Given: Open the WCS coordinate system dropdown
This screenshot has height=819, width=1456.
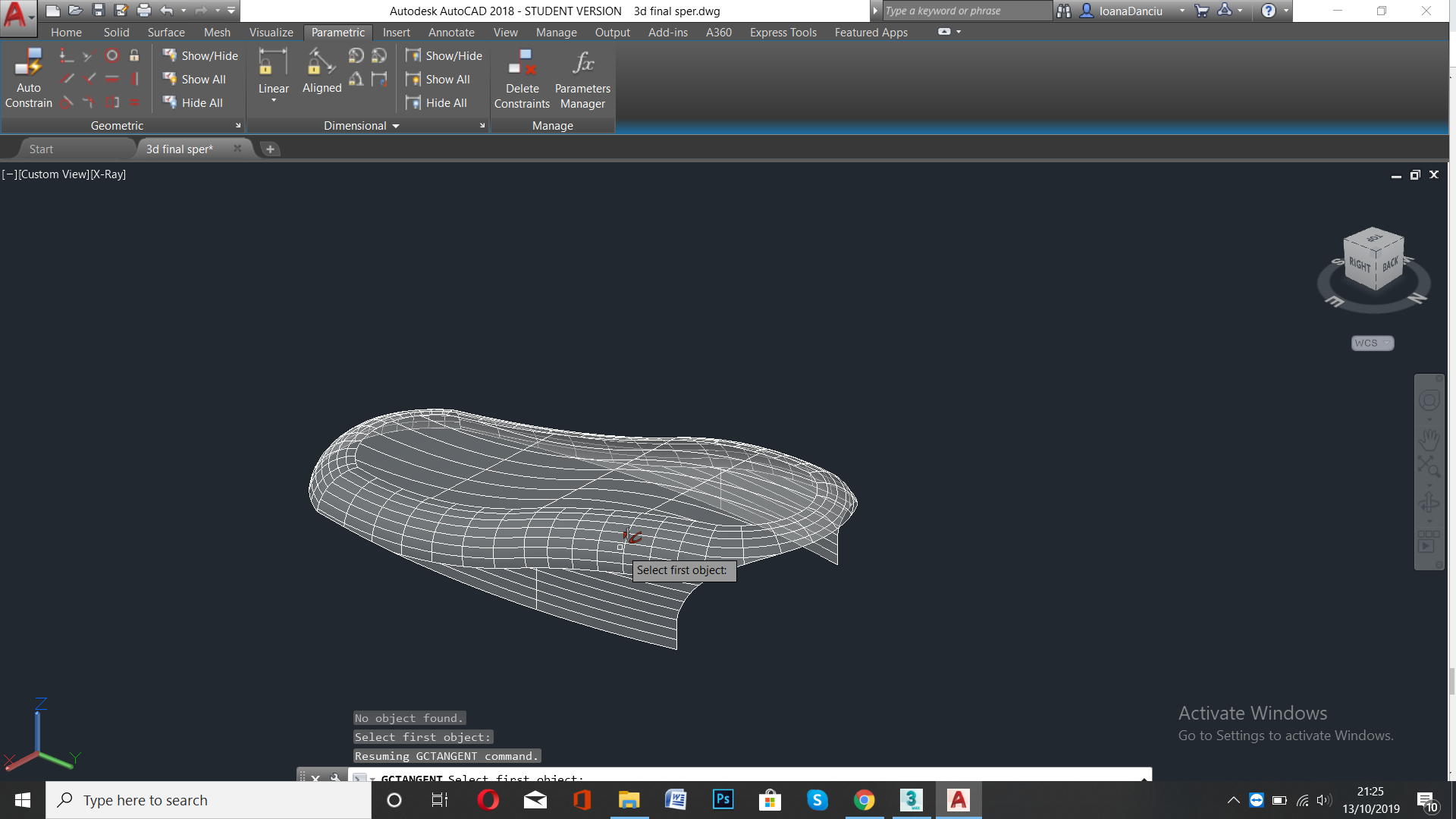Looking at the screenshot, I should pyautogui.click(x=1373, y=343).
